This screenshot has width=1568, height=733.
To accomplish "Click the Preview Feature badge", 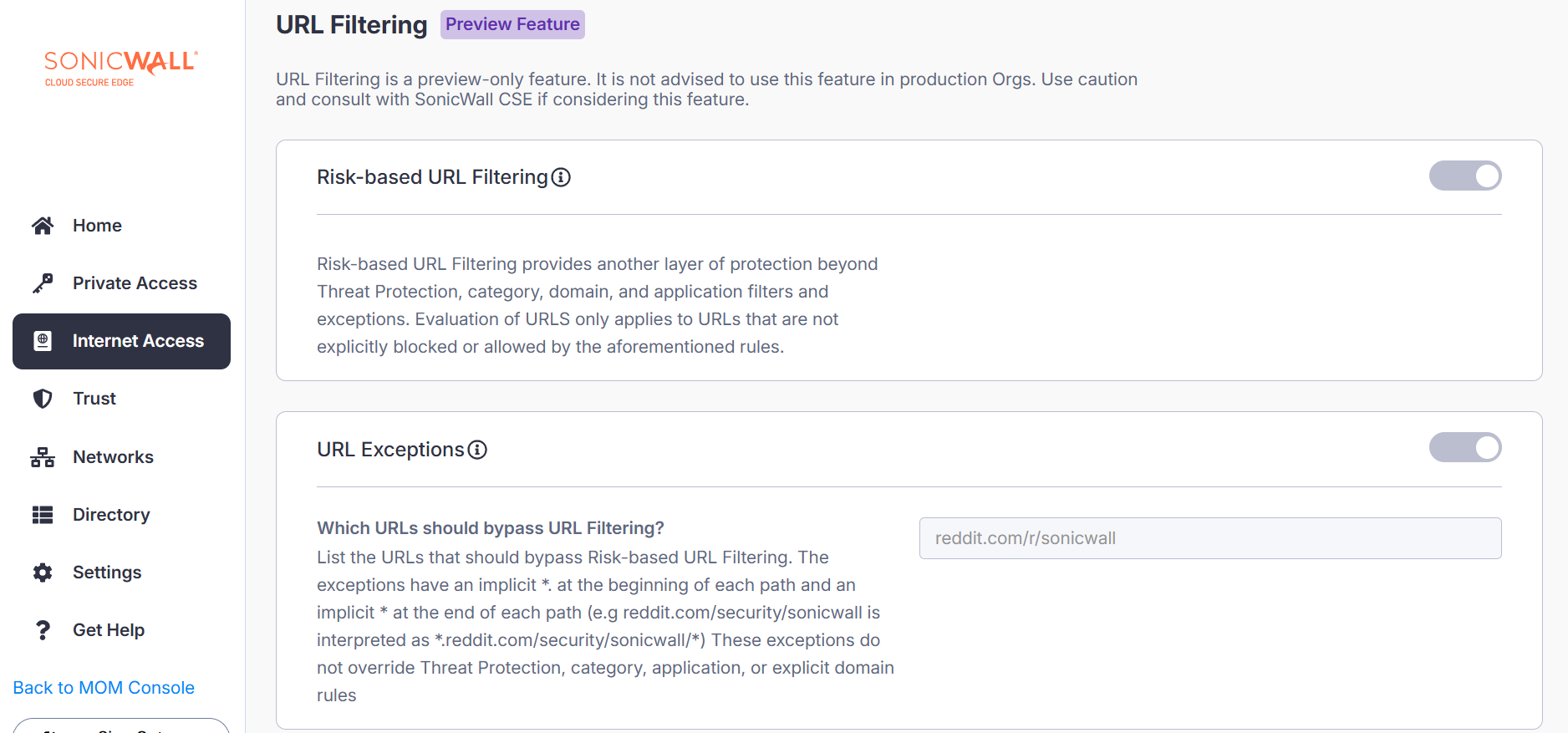I will [512, 24].
